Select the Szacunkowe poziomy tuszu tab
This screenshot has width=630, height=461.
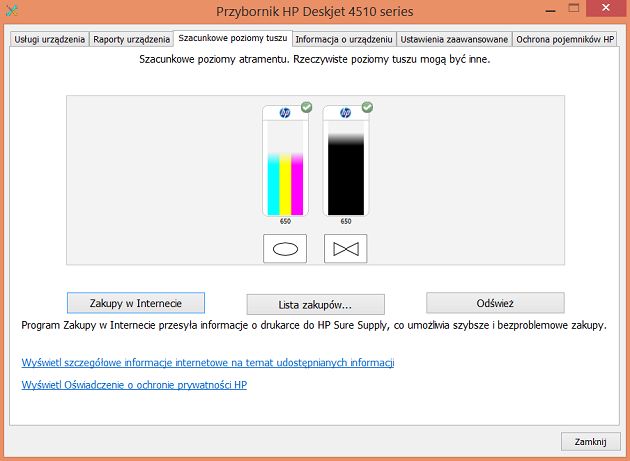click(x=233, y=38)
